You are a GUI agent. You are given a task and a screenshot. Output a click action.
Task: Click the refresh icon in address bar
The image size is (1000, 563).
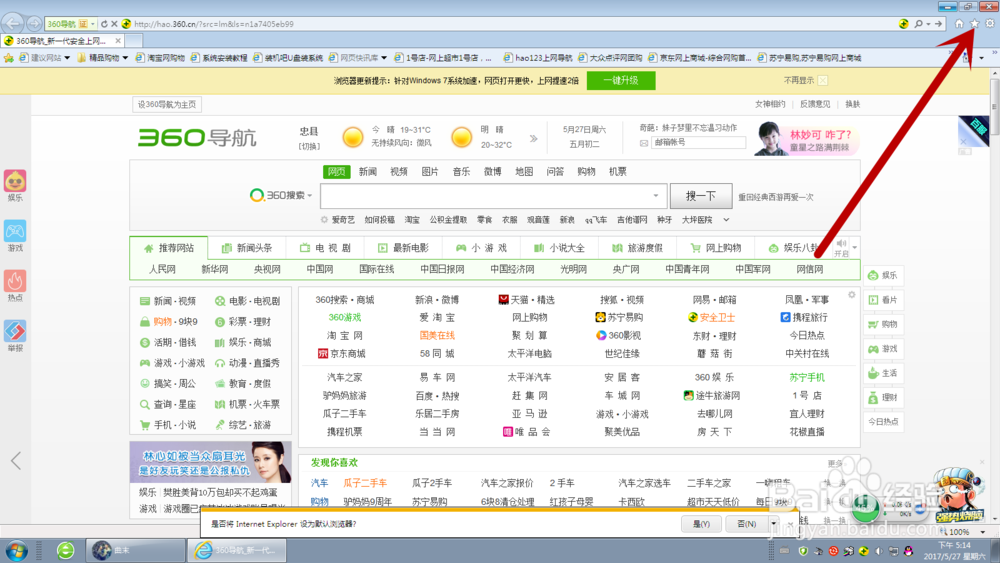click(x=104, y=24)
